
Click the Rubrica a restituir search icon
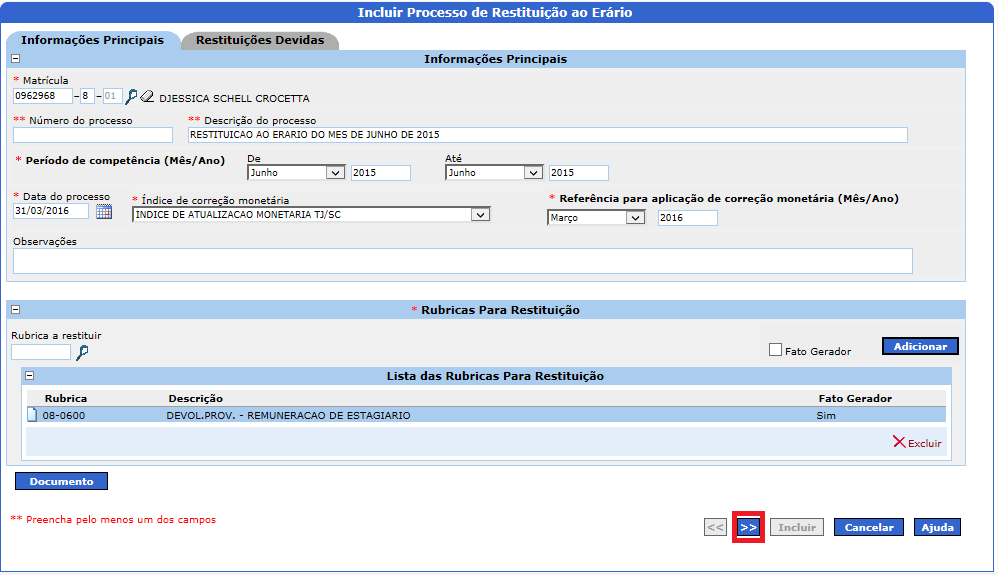[82, 352]
